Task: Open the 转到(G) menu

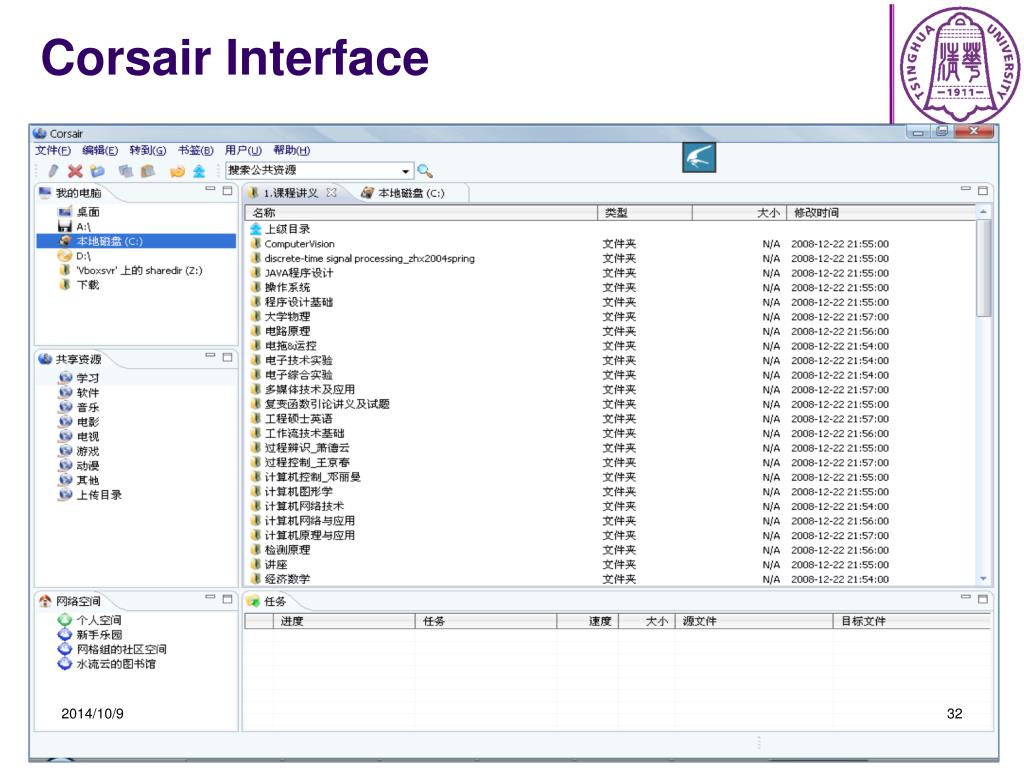Action: coord(148,150)
